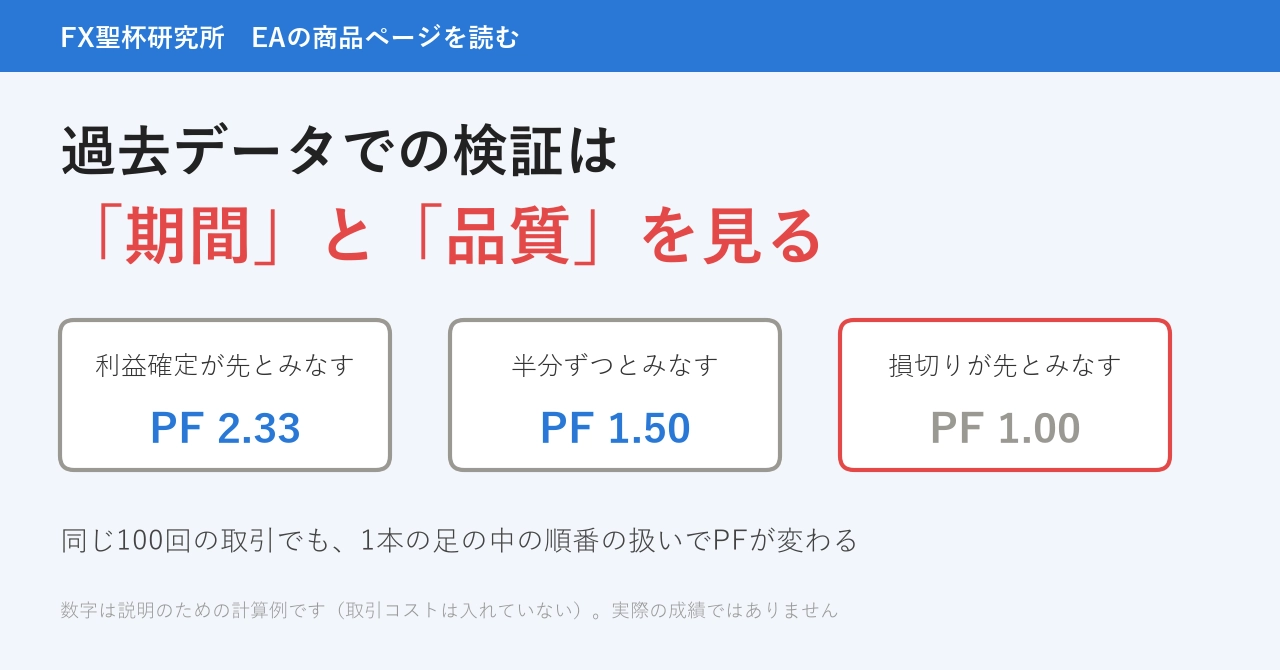Click the 損切りが先とみなす label text
Screen dimensions: 1280x670
1005,365
